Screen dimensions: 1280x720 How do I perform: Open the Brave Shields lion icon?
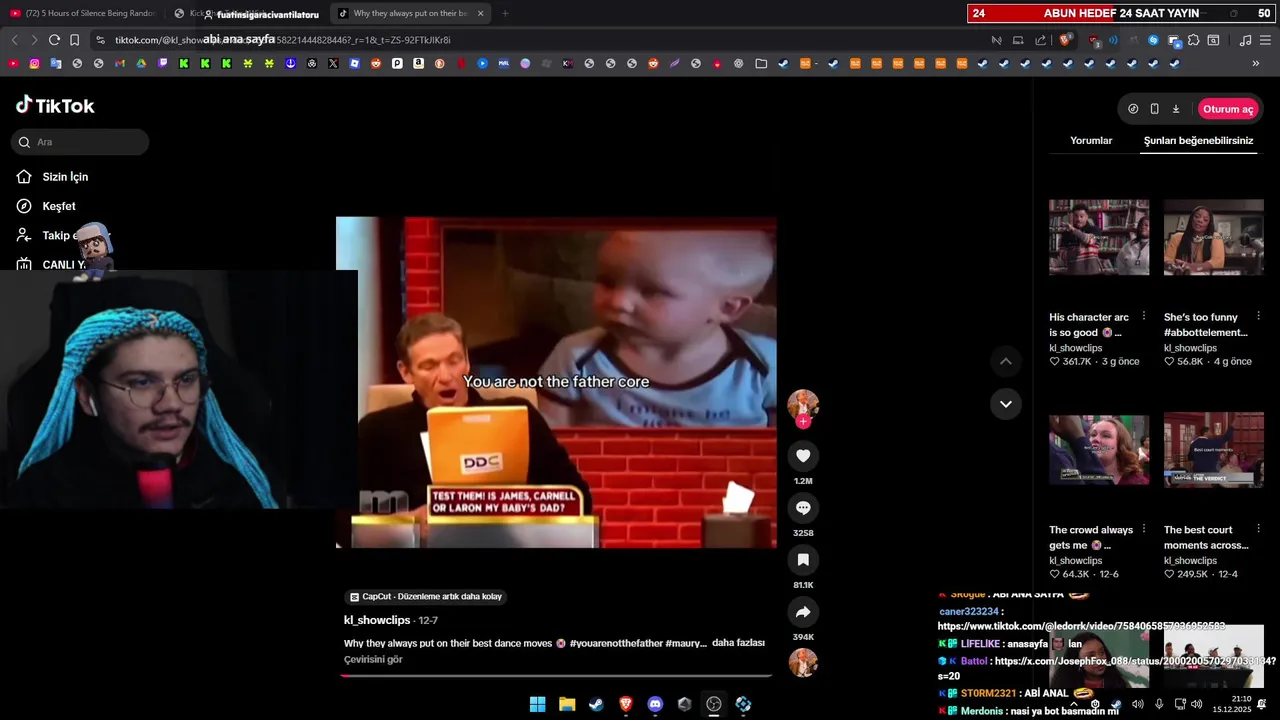point(1066,40)
